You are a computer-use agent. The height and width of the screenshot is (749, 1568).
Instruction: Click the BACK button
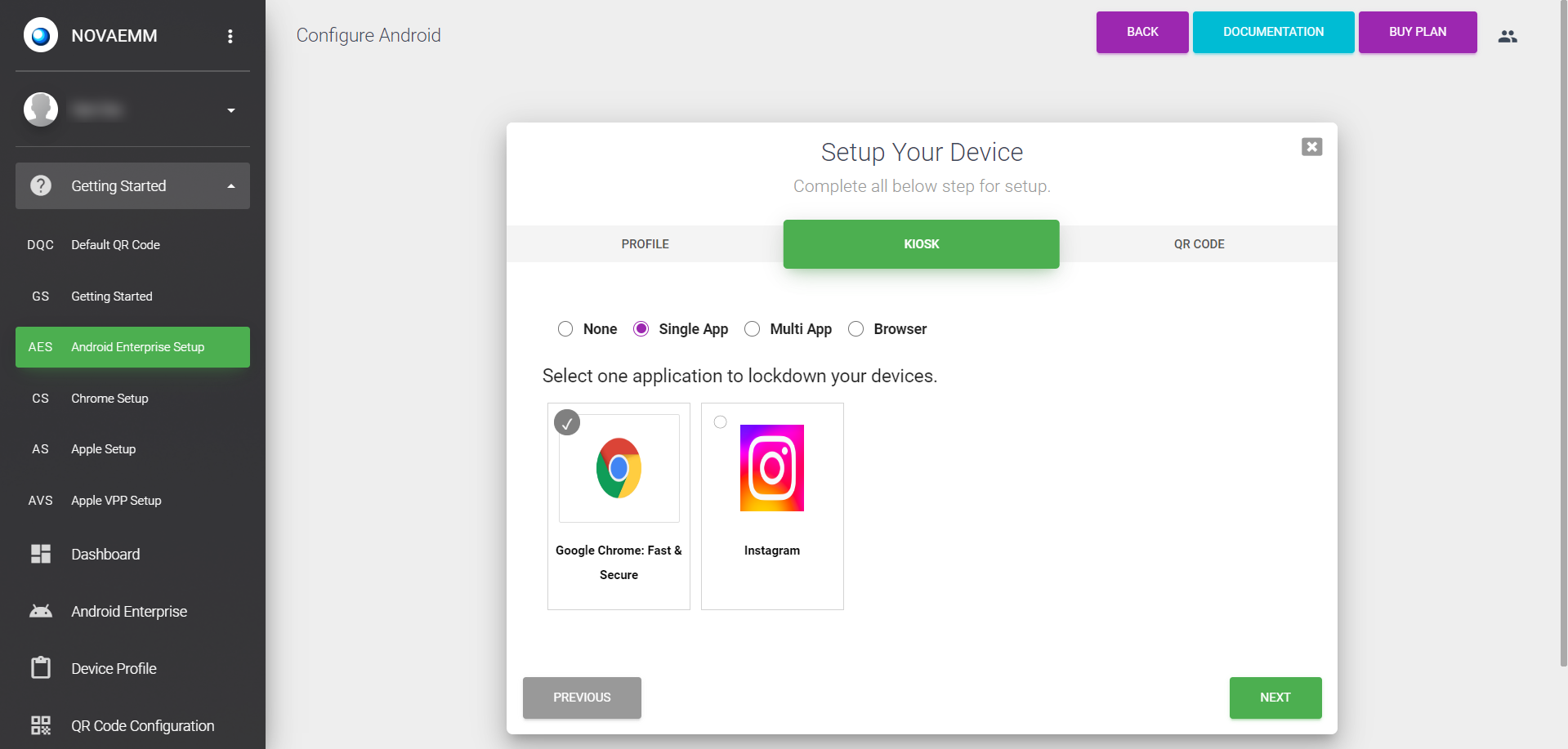click(1142, 32)
